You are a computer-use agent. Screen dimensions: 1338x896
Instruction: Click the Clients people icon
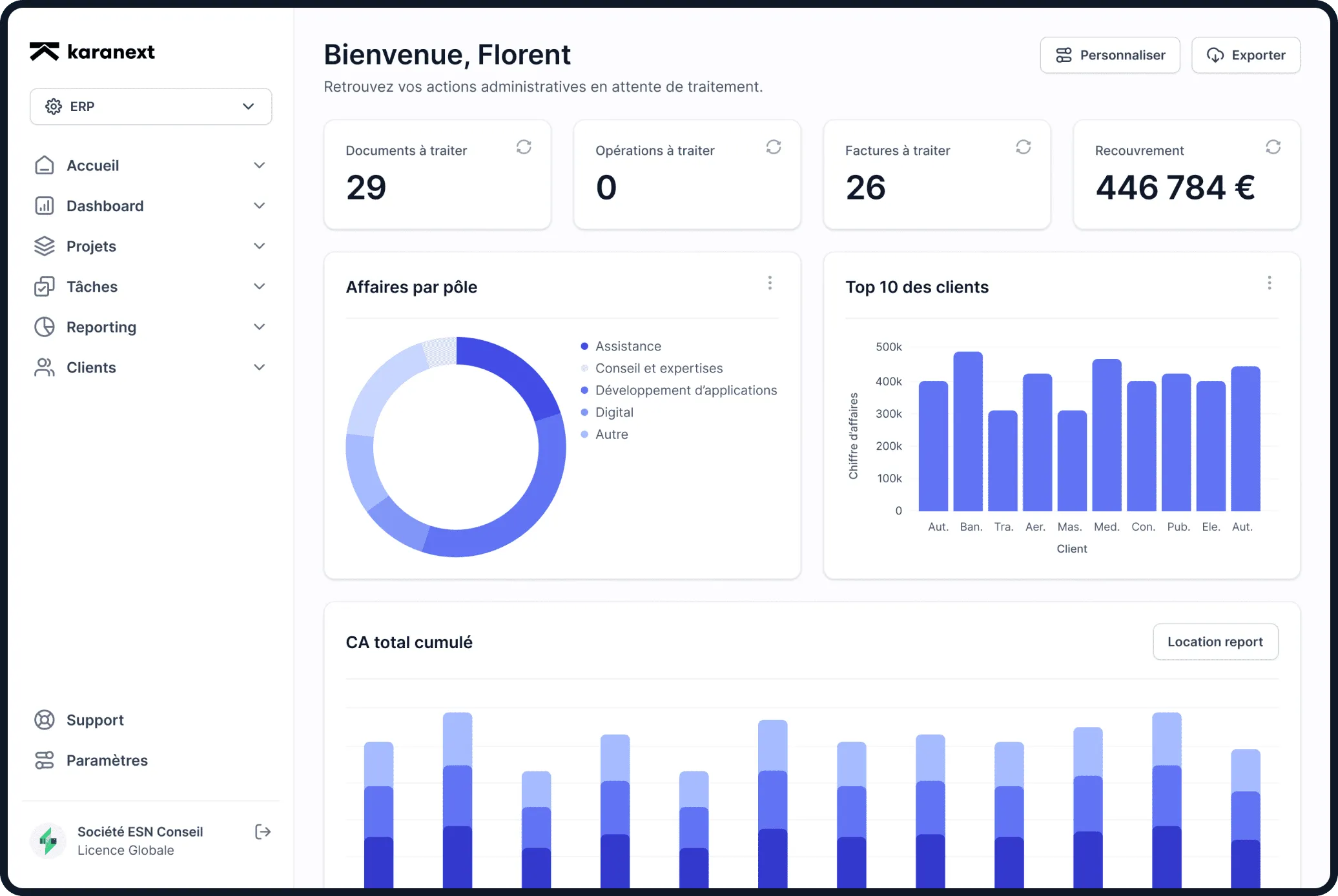pyautogui.click(x=44, y=367)
